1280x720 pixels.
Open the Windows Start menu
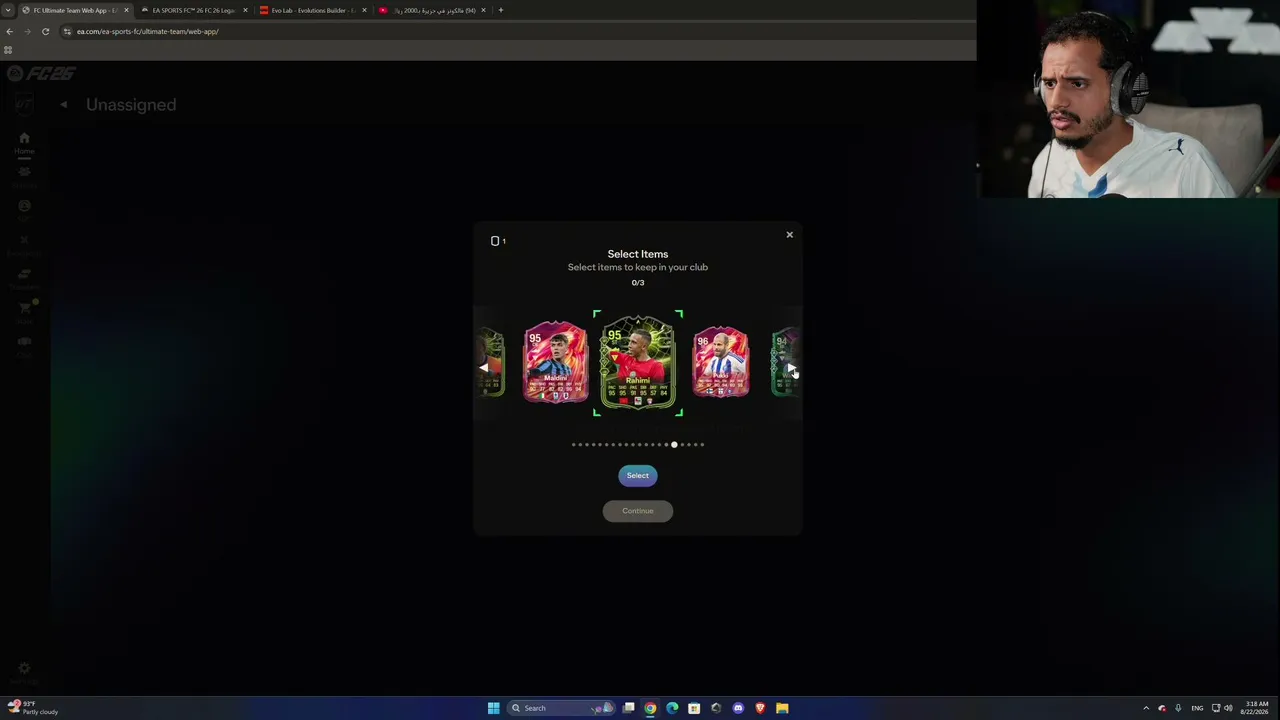[x=493, y=708]
